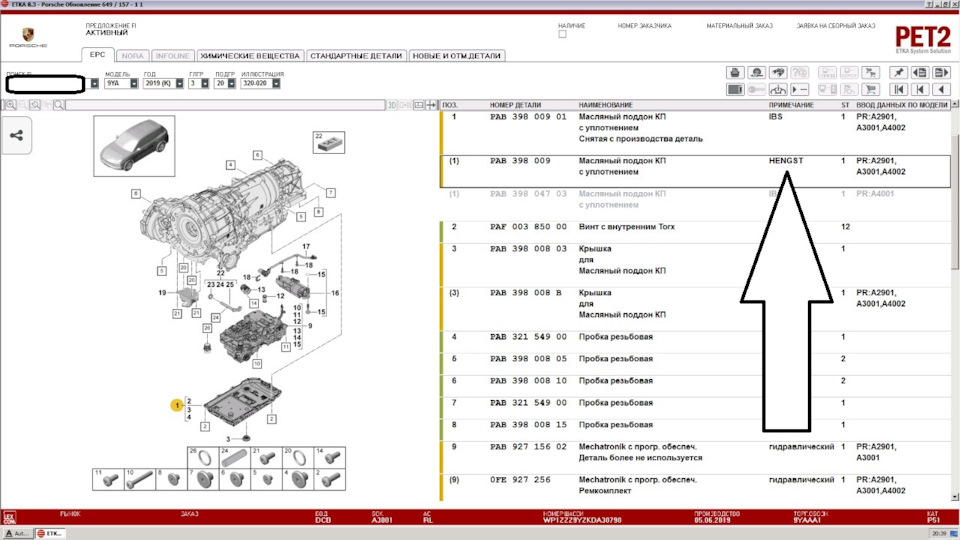This screenshot has height=540, width=960.
Task: Click the pushpin icon in the toolbar
Action: (x=898, y=73)
